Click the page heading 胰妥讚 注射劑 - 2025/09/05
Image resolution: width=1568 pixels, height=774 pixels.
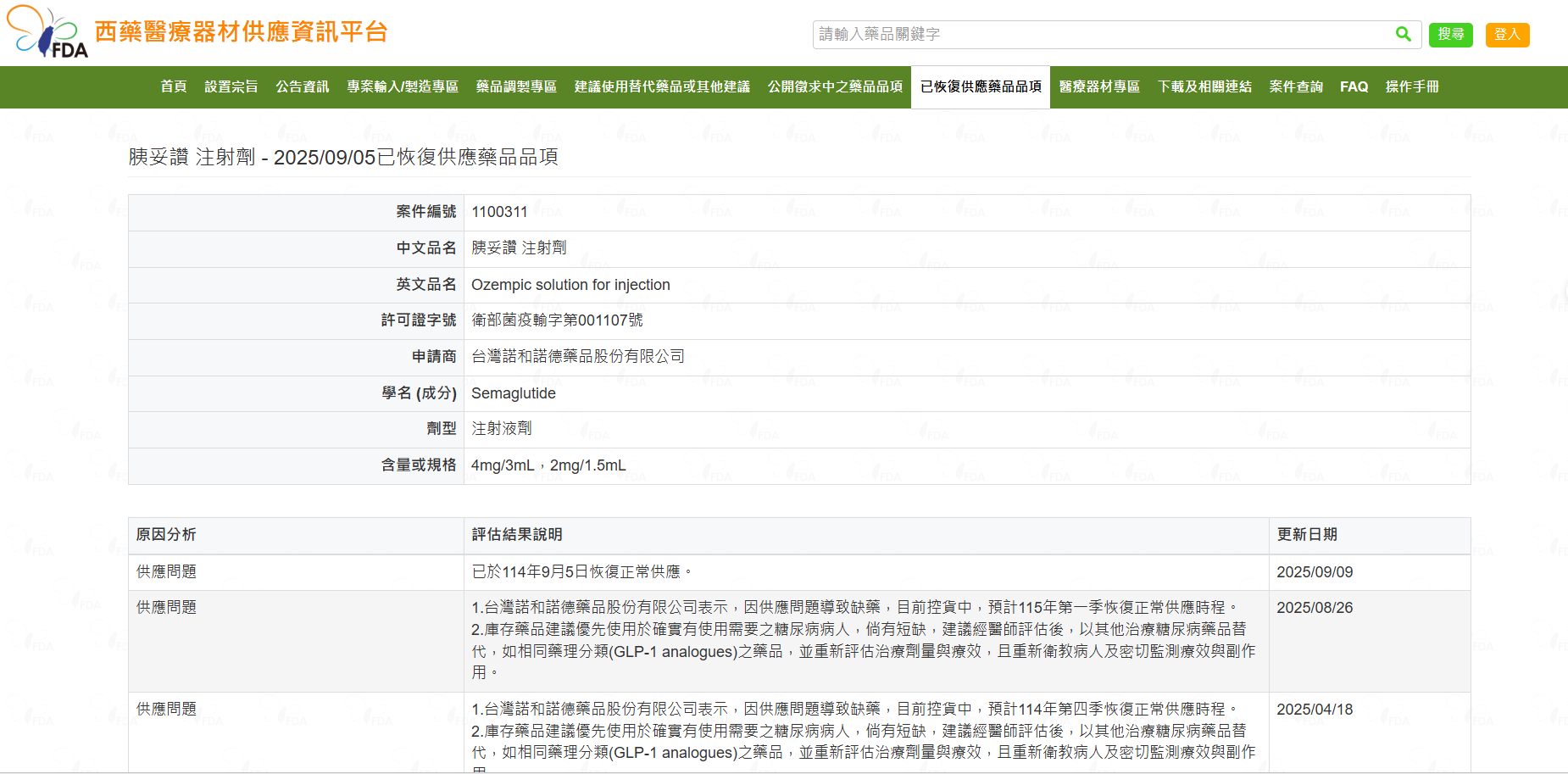343,157
